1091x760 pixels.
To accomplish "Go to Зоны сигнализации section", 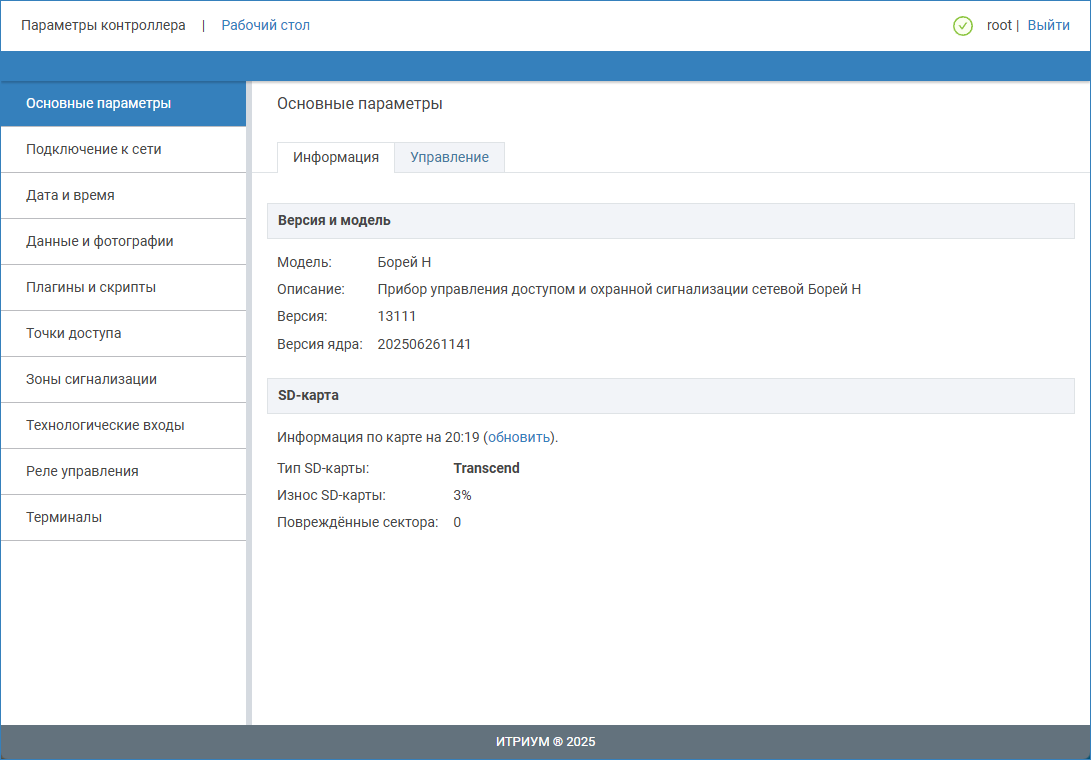I will (x=123, y=379).
